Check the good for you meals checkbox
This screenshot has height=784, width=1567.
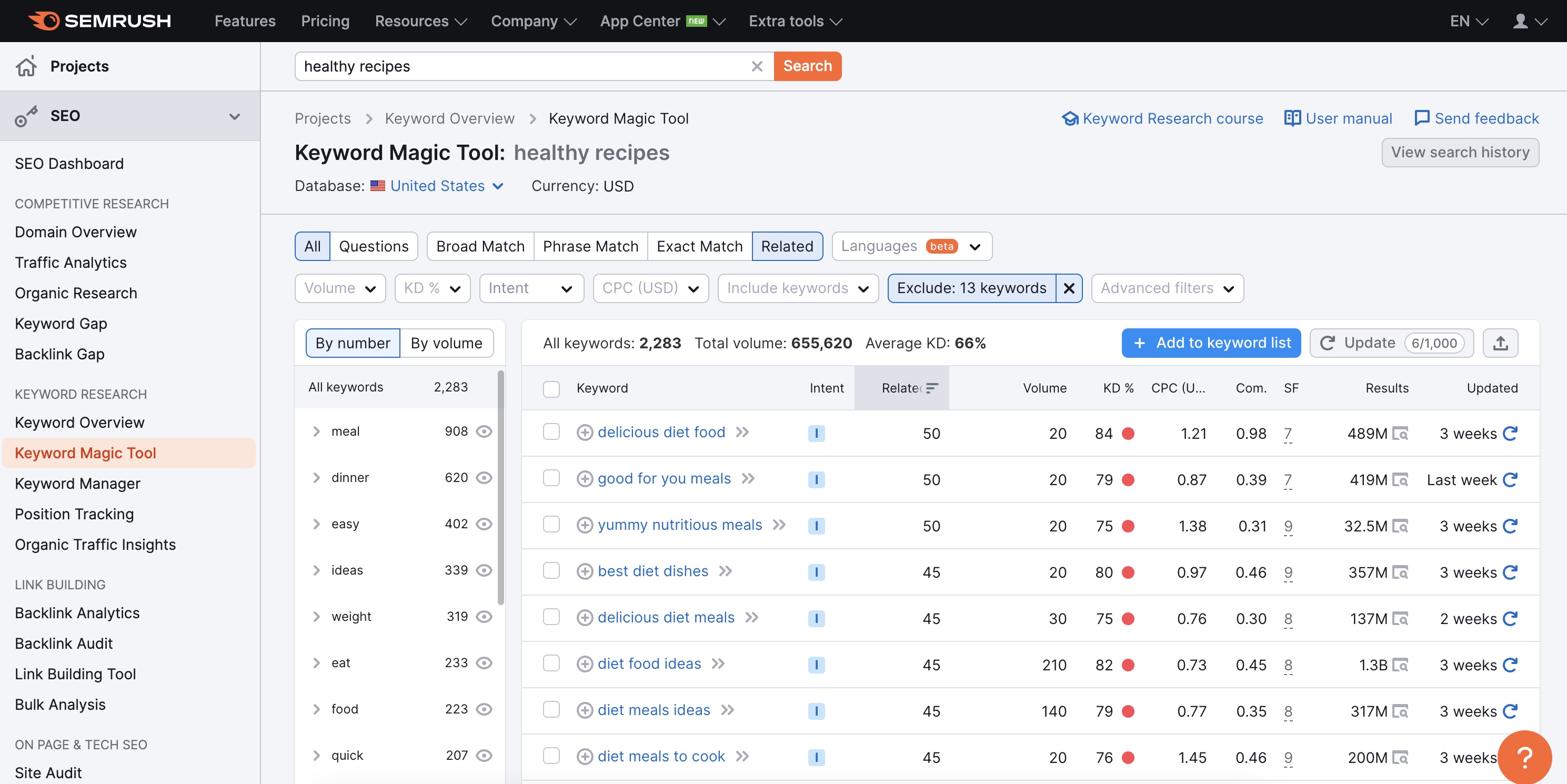click(x=551, y=479)
